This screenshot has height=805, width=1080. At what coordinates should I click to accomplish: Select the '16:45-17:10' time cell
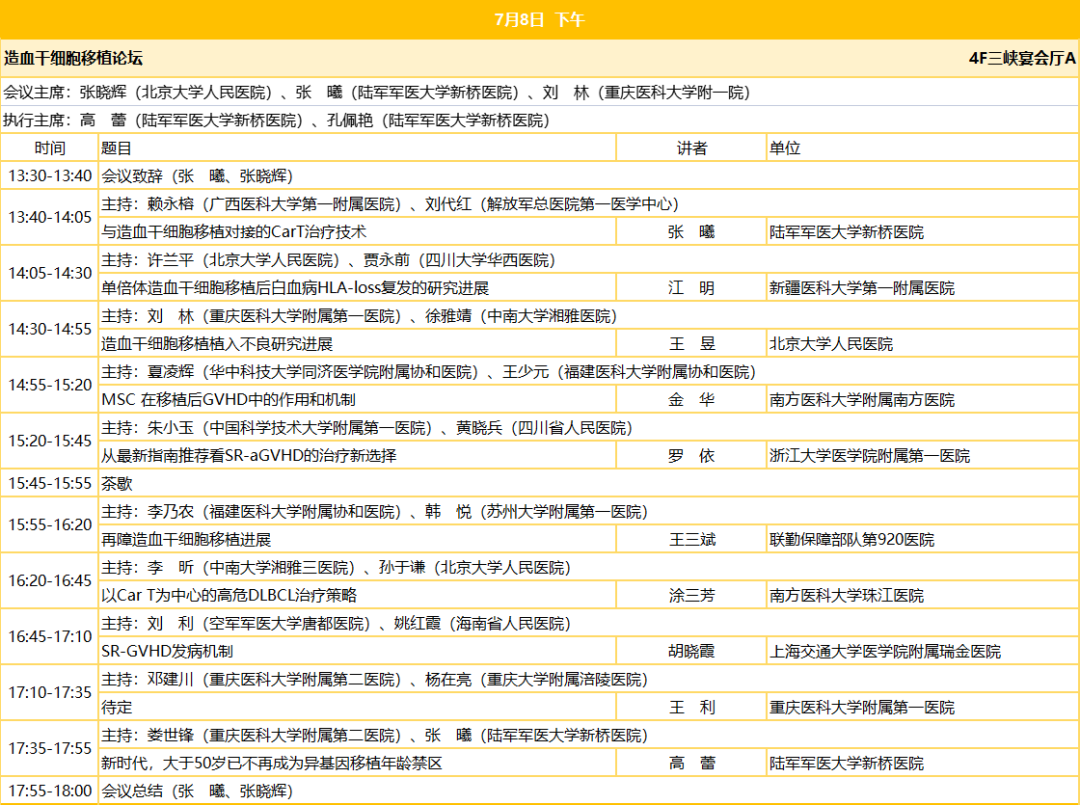[50, 636]
